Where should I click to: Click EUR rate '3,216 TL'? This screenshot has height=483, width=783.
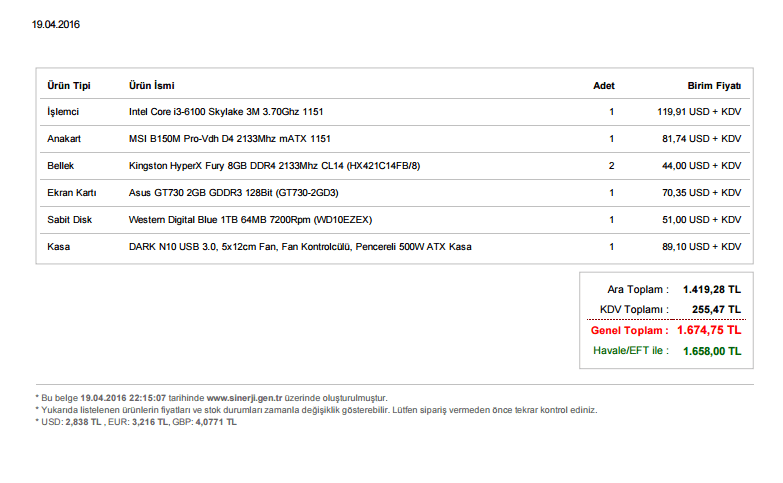150,422
